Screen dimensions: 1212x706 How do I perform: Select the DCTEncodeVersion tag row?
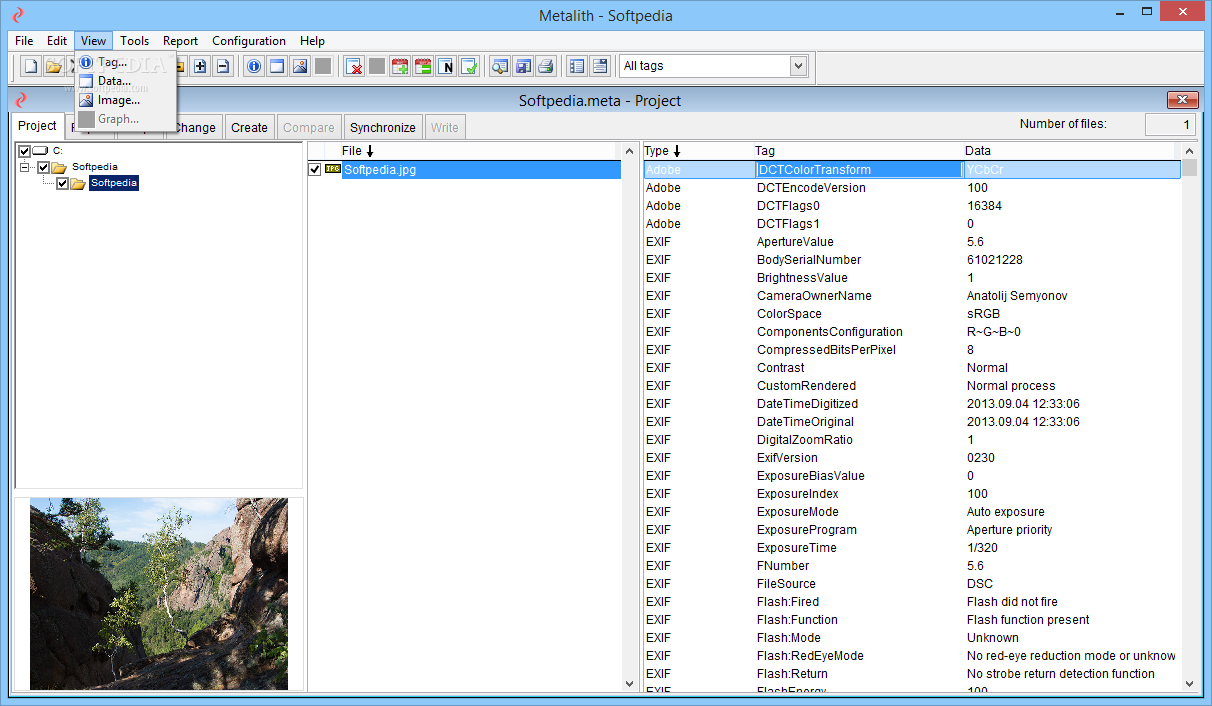pyautogui.click(x=912, y=188)
